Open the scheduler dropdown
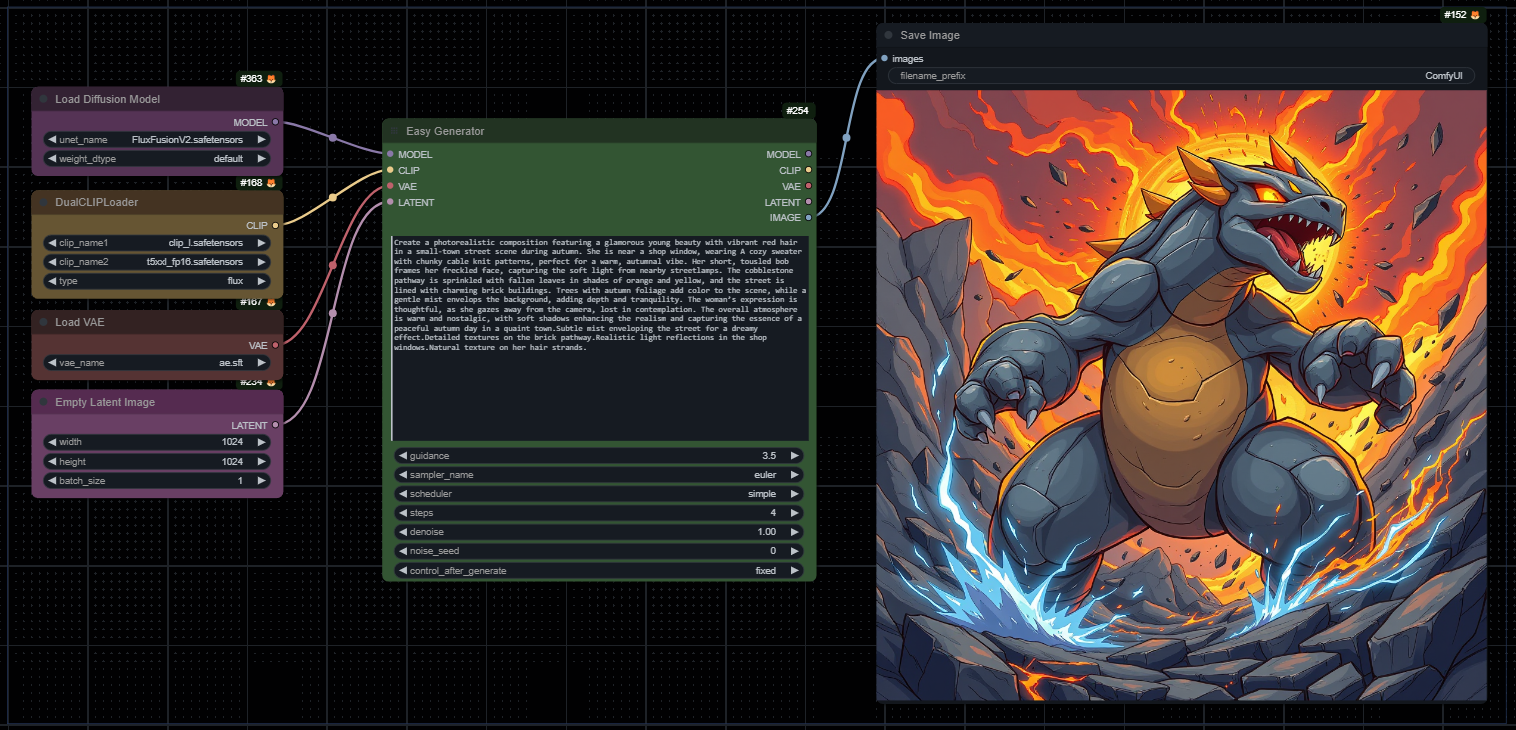Viewport: 1516px width, 730px height. pos(599,494)
